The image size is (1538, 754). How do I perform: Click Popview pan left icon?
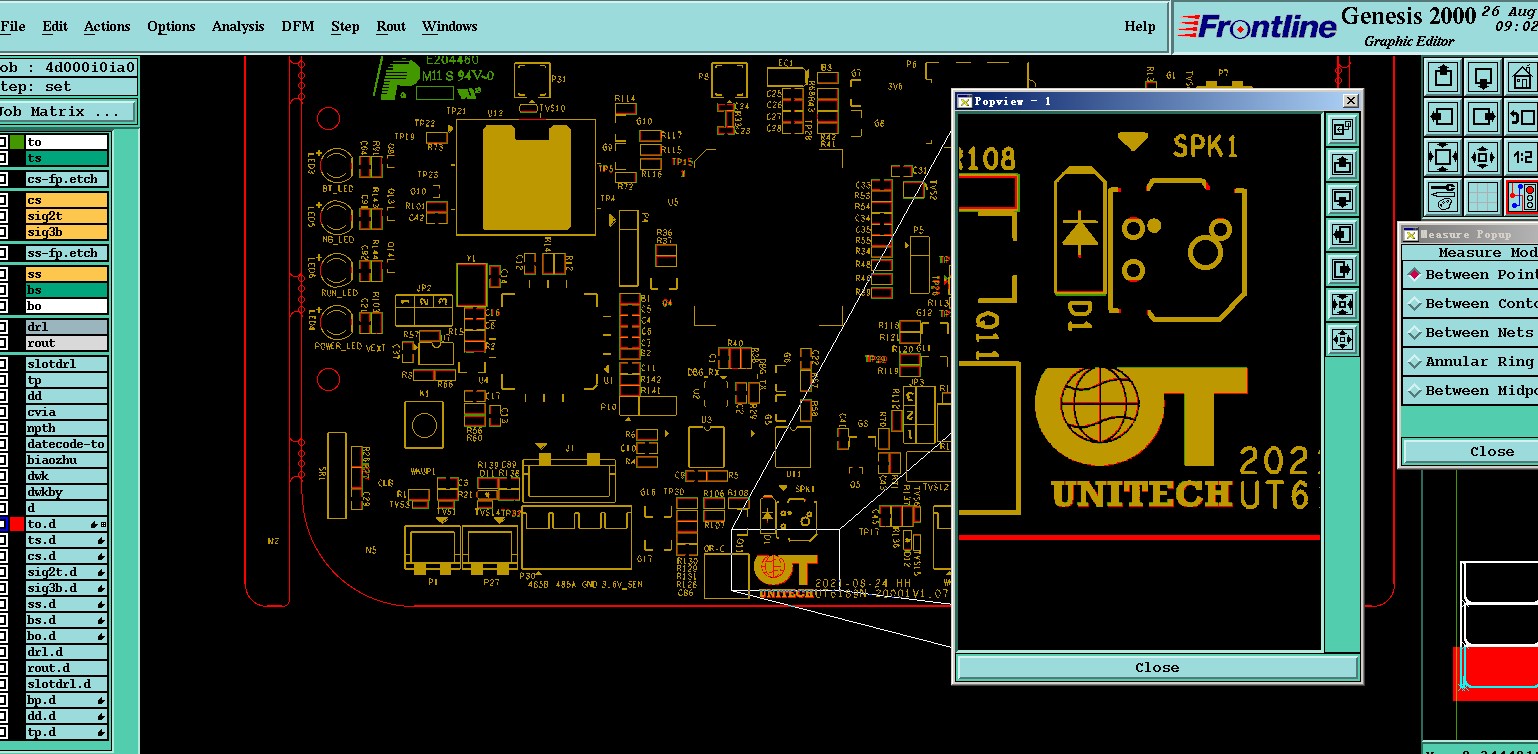[x=1342, y=234]
